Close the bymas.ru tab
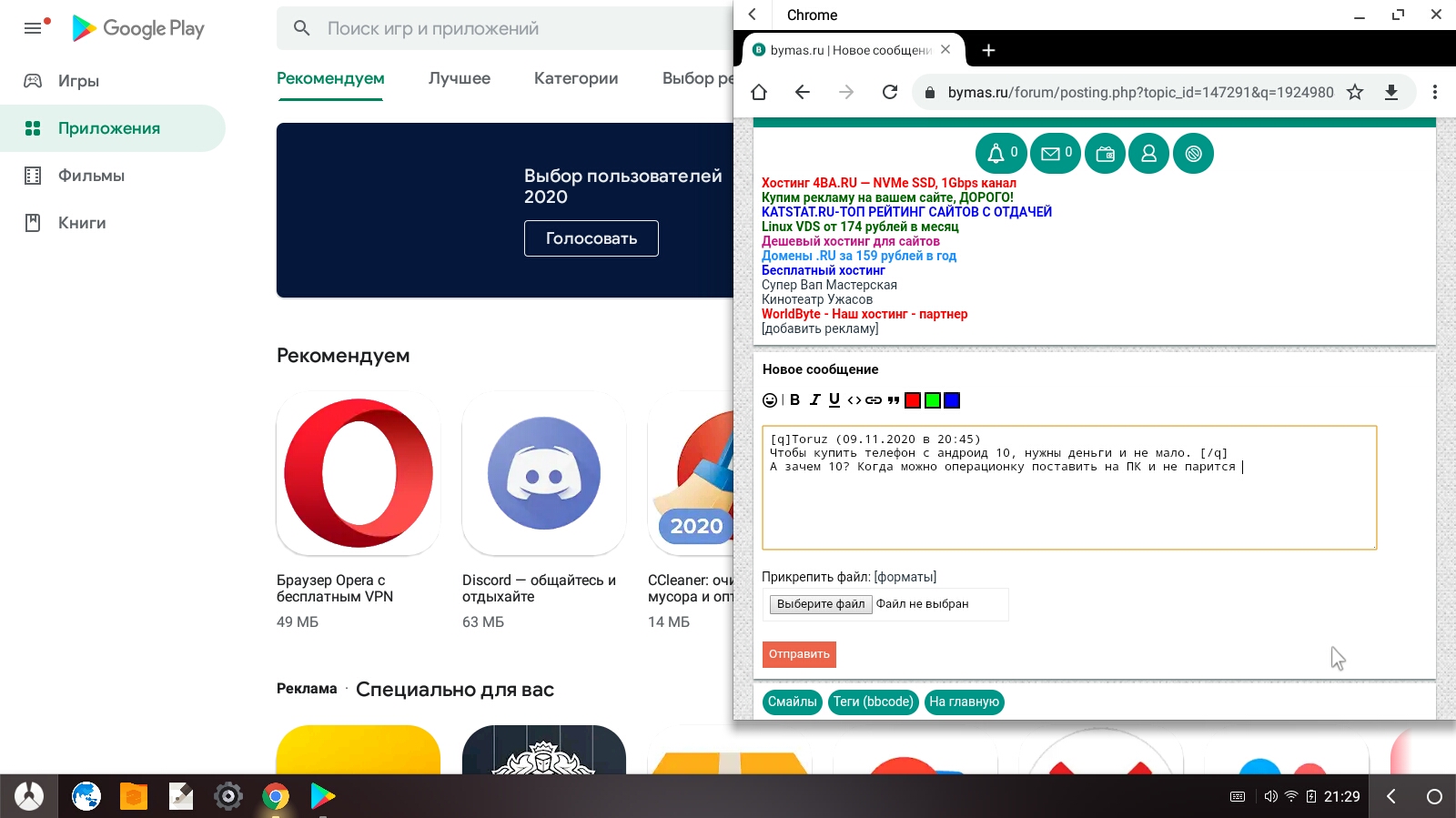1456x818 pixels. [945, 50]
